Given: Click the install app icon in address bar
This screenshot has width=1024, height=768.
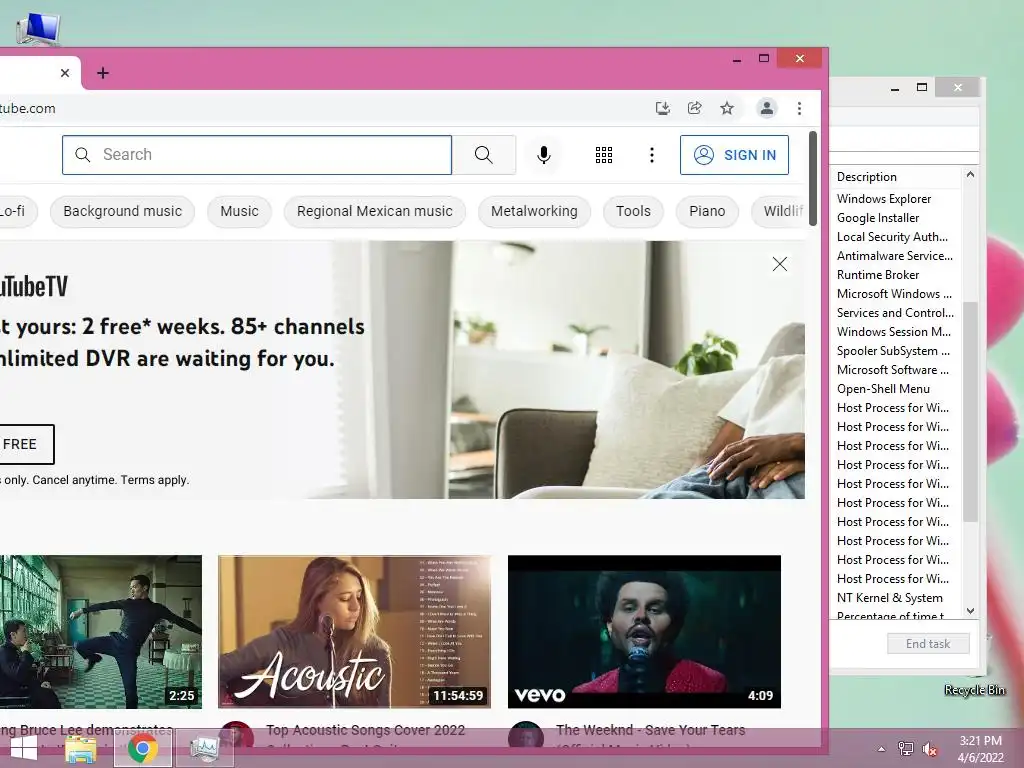Looking at the screenshot, I should tap(662, 108).
